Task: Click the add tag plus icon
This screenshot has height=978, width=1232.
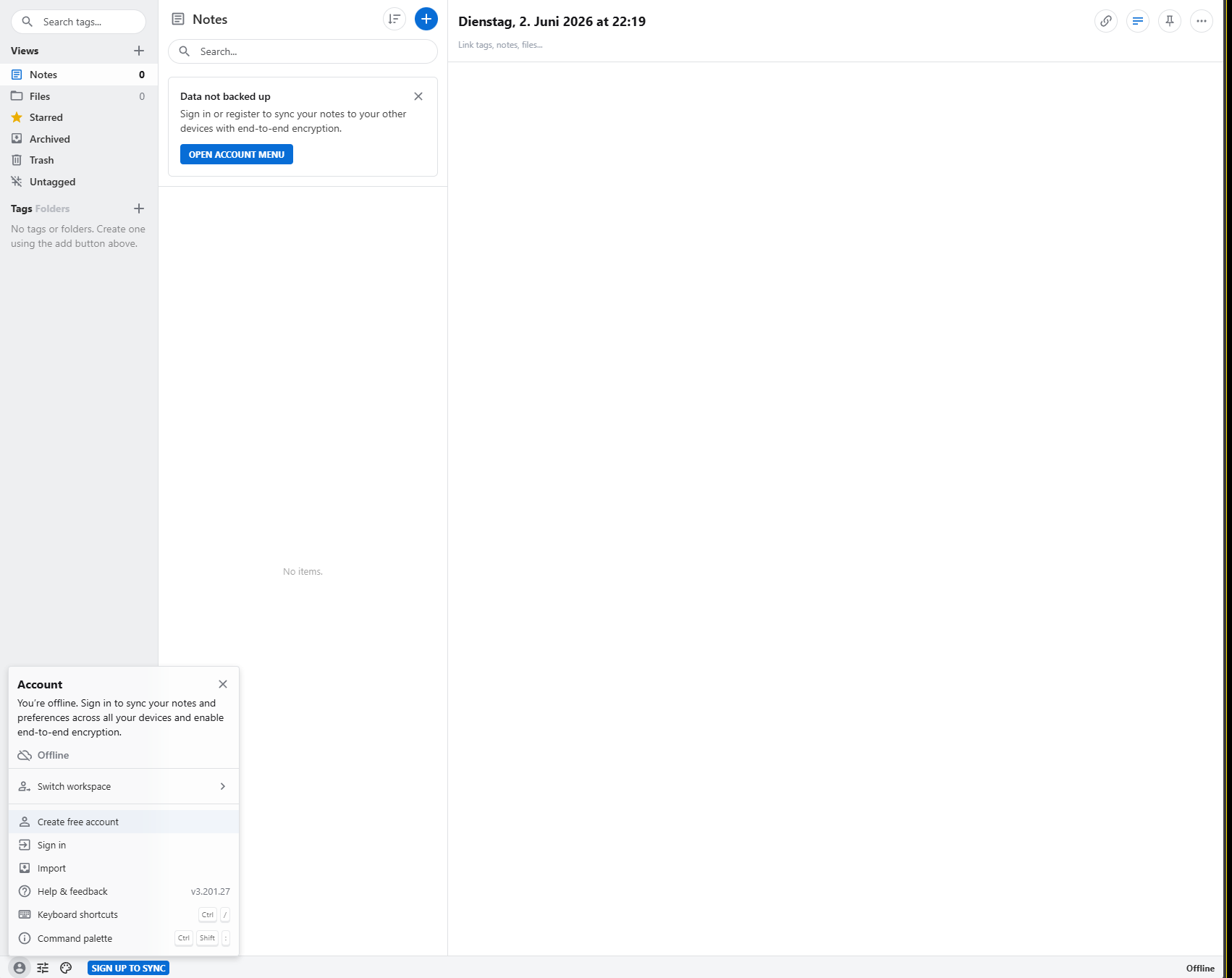Action: 139,208
